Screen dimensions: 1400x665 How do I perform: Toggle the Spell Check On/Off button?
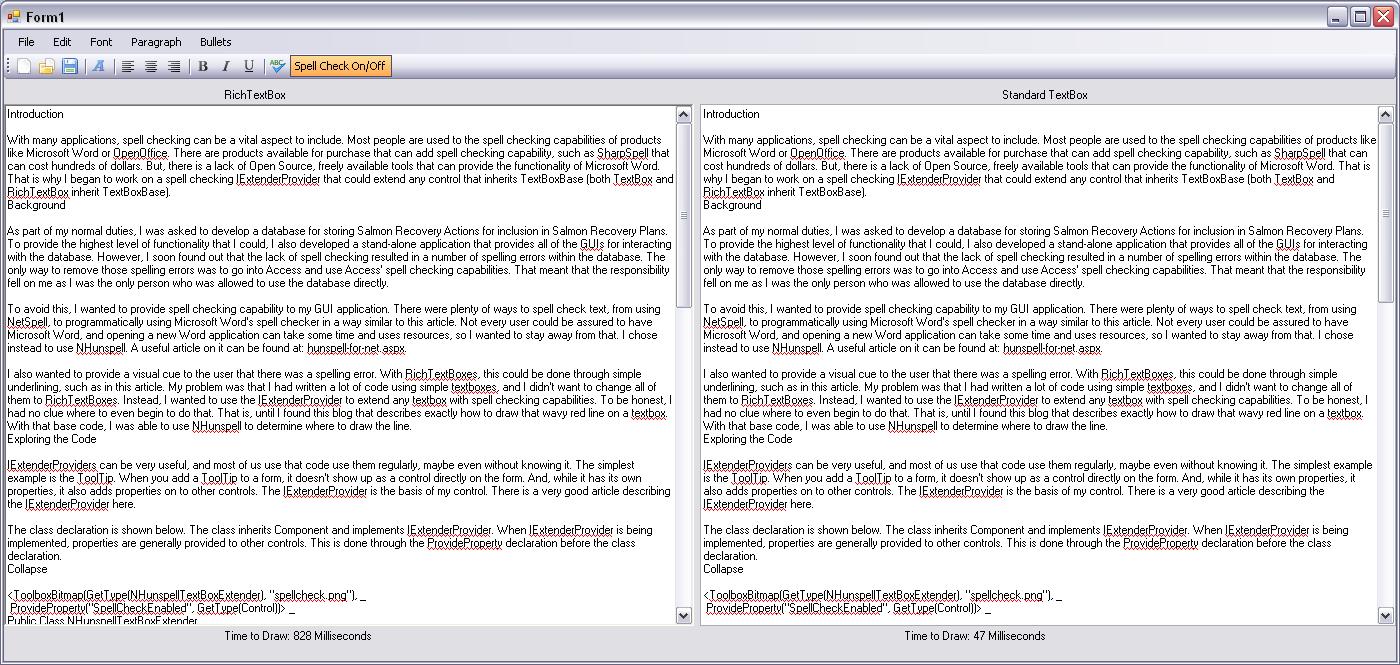[x=340, y=67]
